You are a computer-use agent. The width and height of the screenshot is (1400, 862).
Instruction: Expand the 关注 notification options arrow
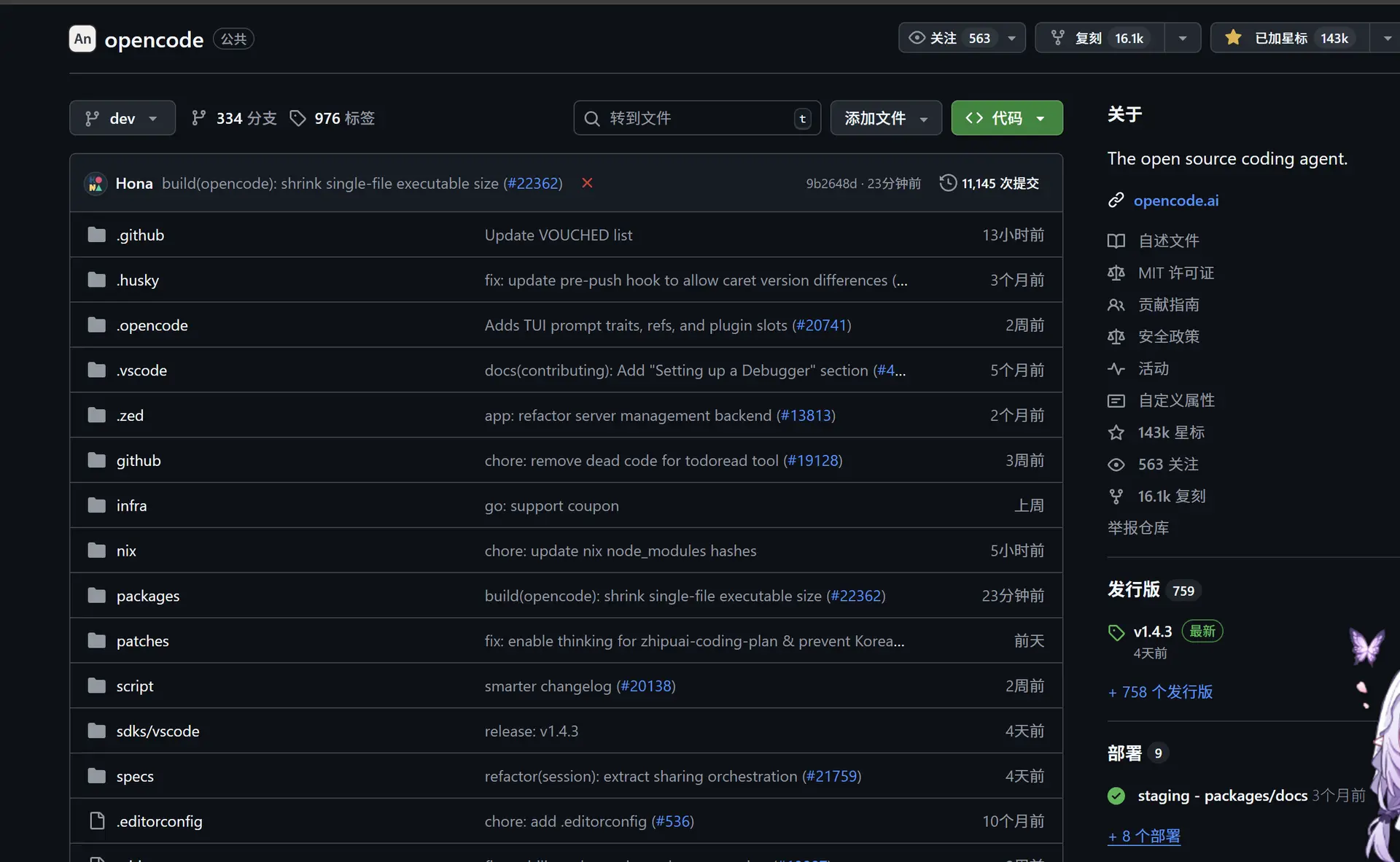point(1012,38)
